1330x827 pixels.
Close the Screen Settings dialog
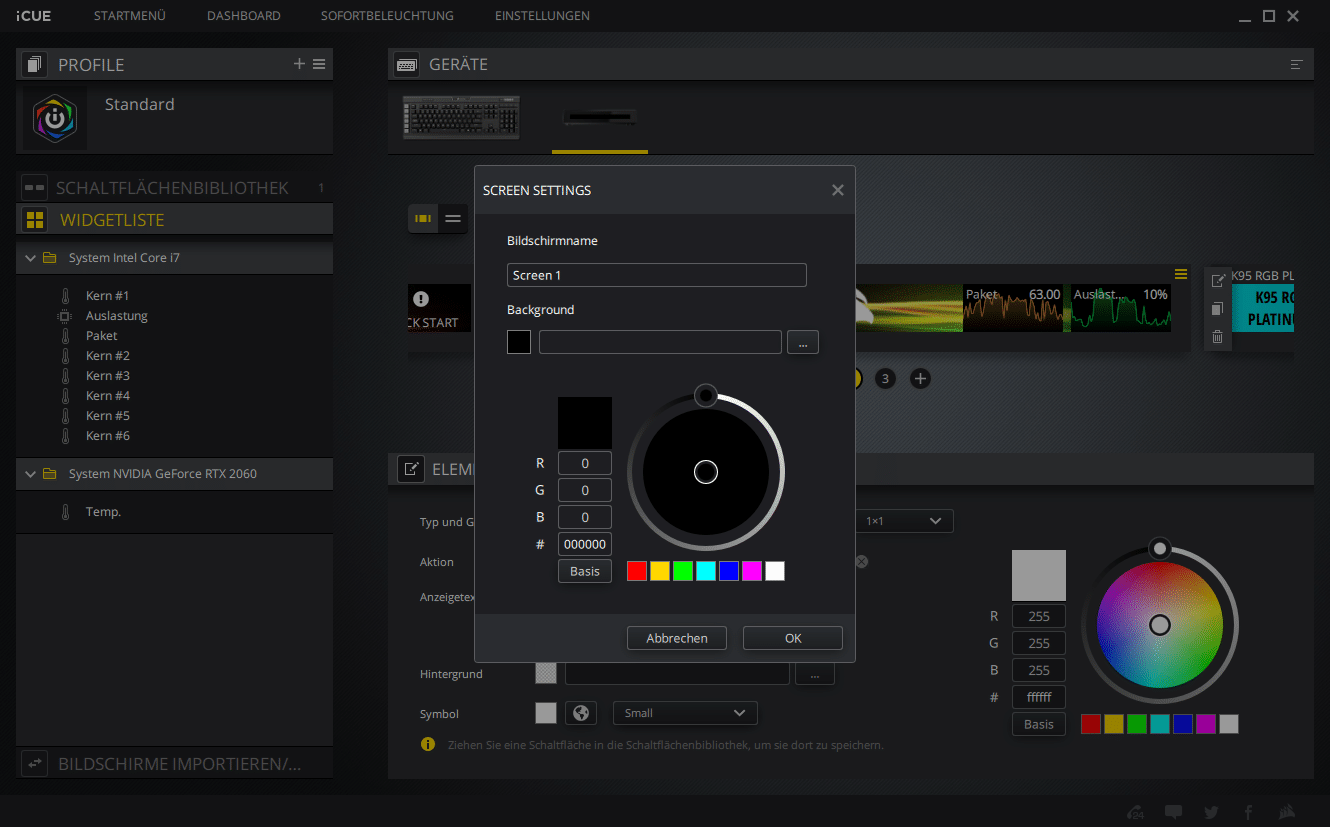pos(838,190)
